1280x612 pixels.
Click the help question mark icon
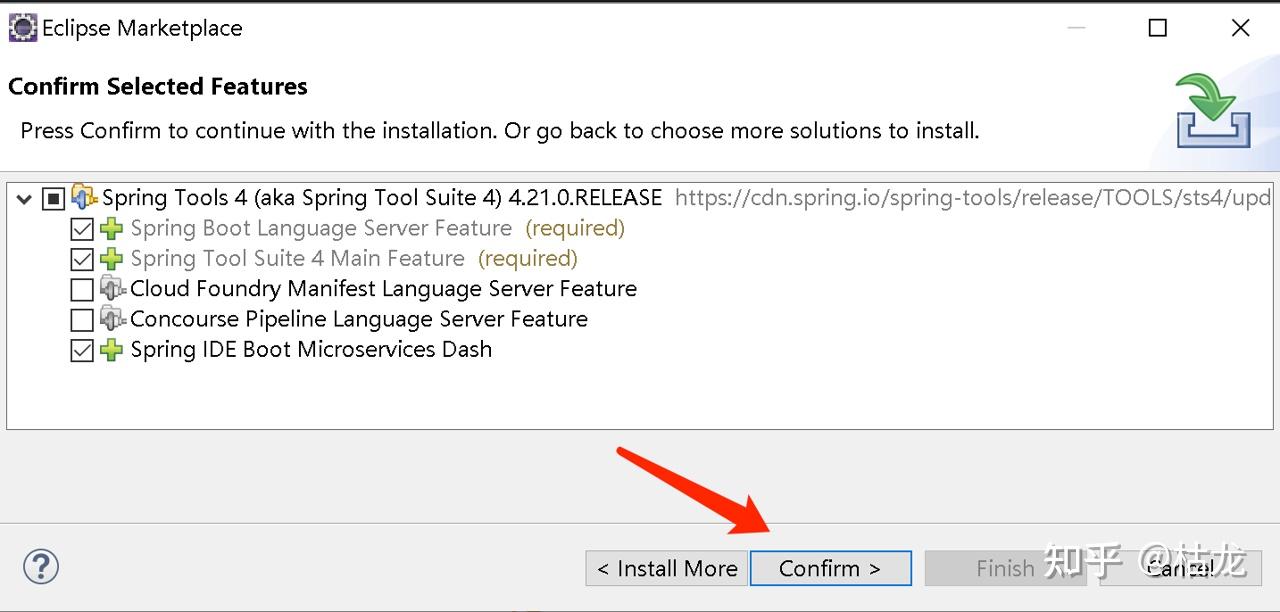point(41,567)
